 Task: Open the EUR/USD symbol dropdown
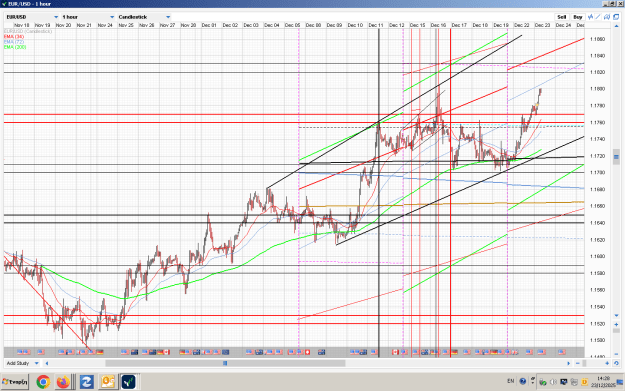(32, 17)
